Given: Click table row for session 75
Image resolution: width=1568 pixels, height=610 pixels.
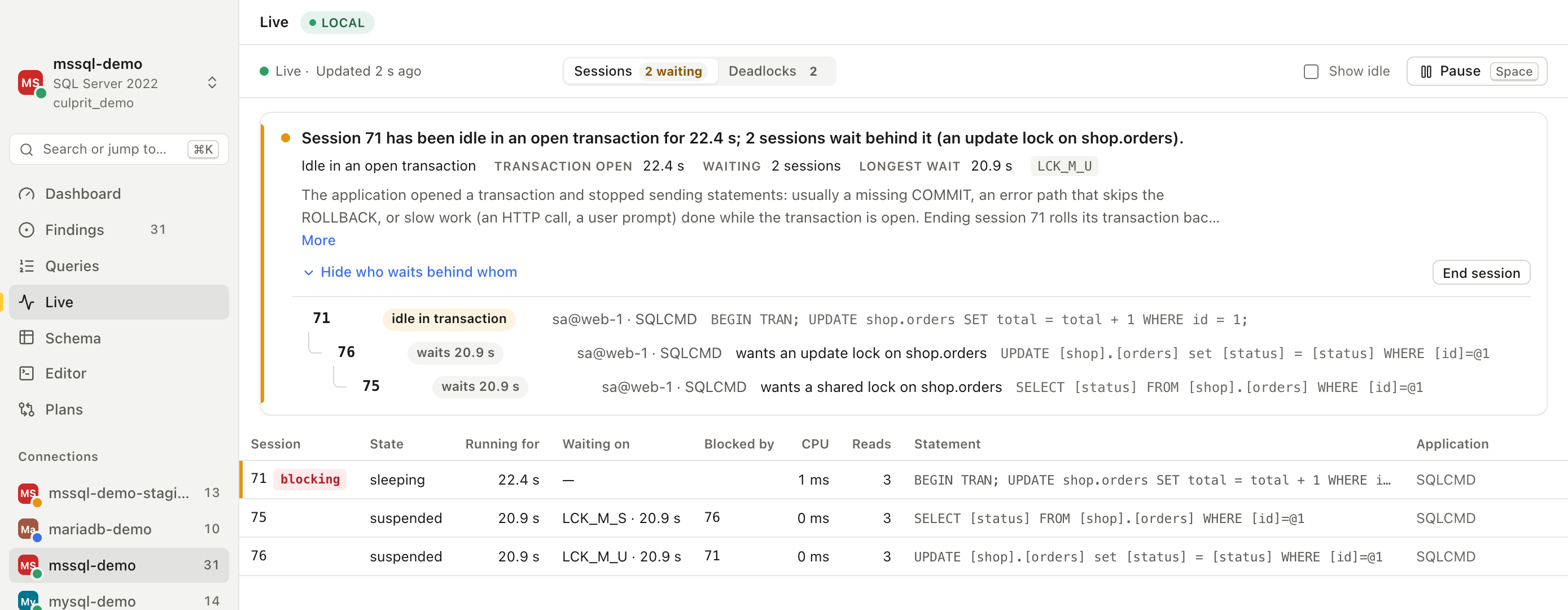Looking at the screenshot, I should tap(903, 518).
